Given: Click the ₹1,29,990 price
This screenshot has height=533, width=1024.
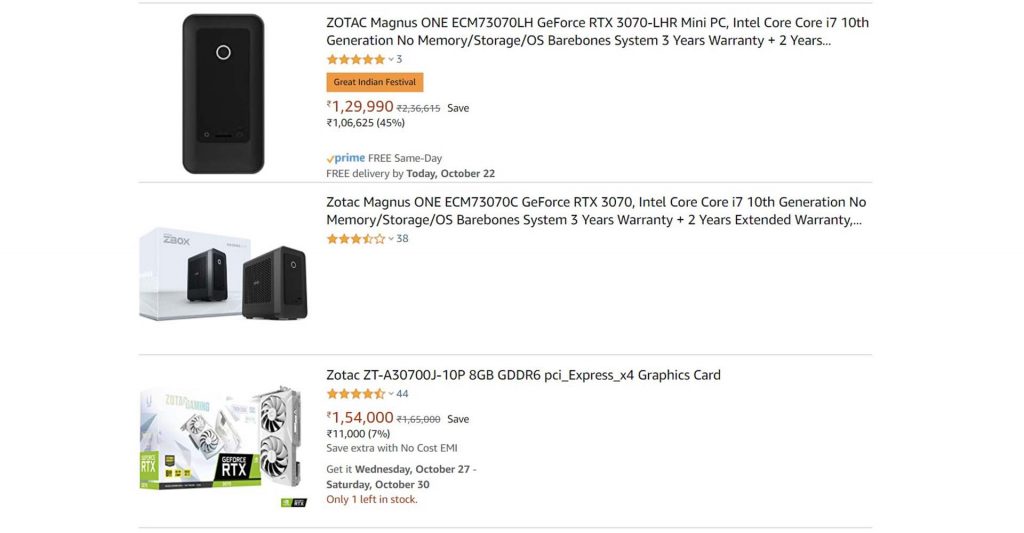Looking at the screenshot, I should (360, 107).
